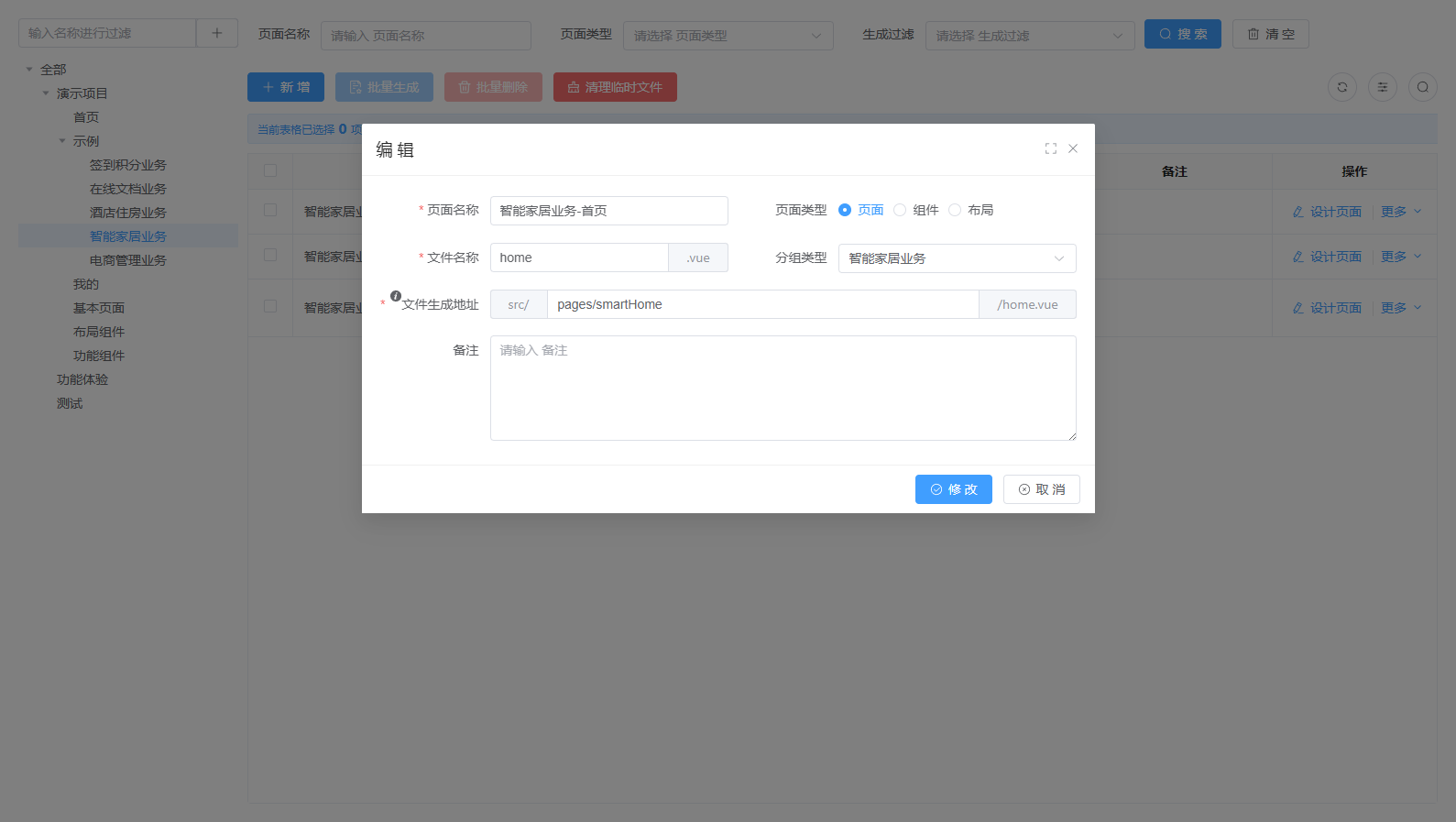Click the 修改 button

[x=953, y=489]
